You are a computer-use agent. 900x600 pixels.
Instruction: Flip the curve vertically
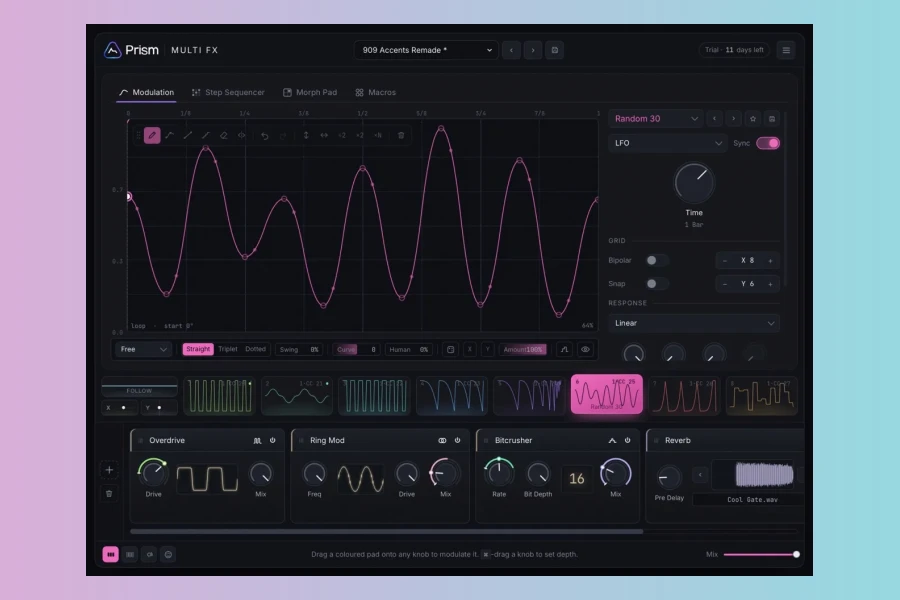coord(306,136)
